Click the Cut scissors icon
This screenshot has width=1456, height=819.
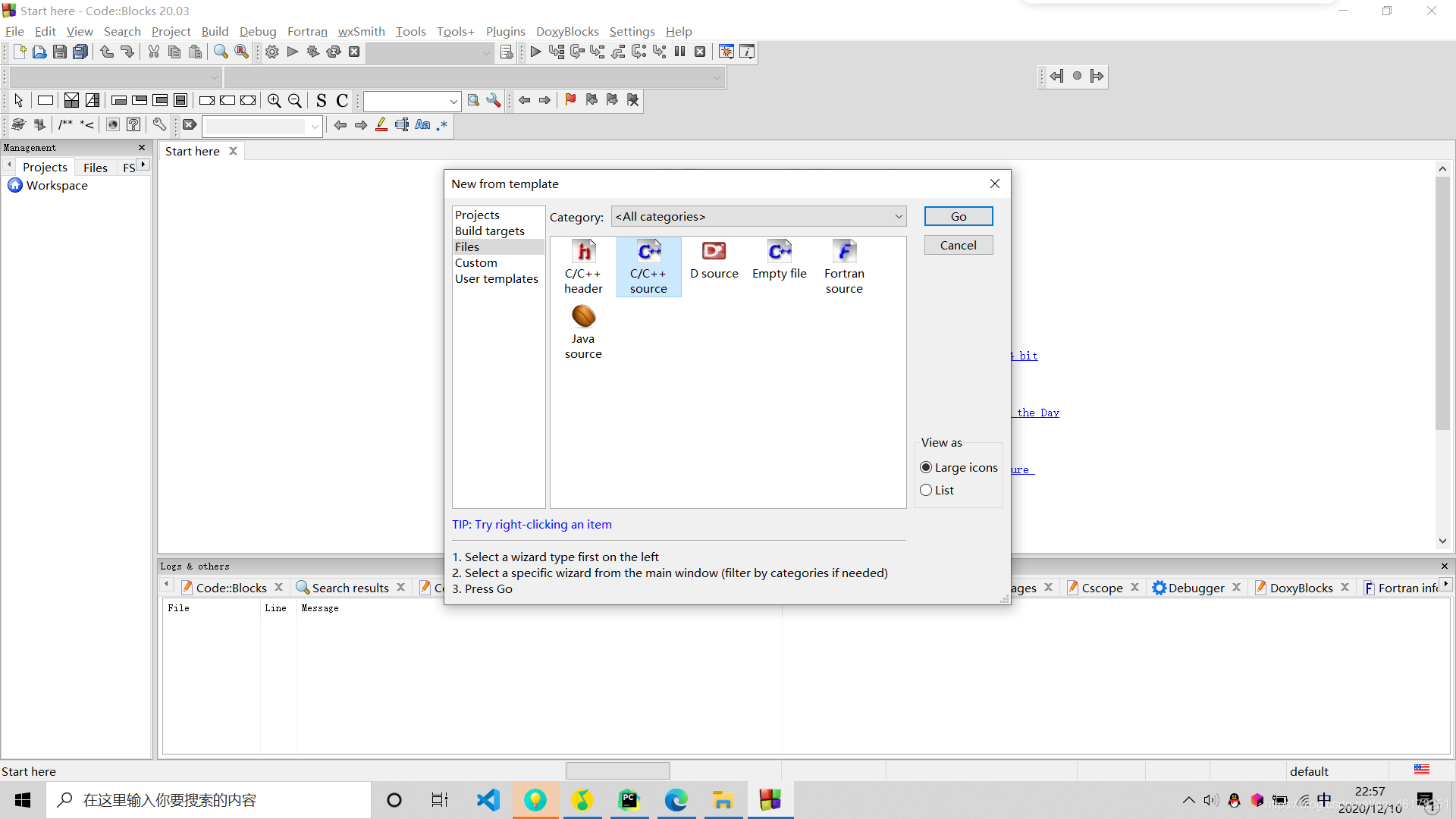pos(154,52)
